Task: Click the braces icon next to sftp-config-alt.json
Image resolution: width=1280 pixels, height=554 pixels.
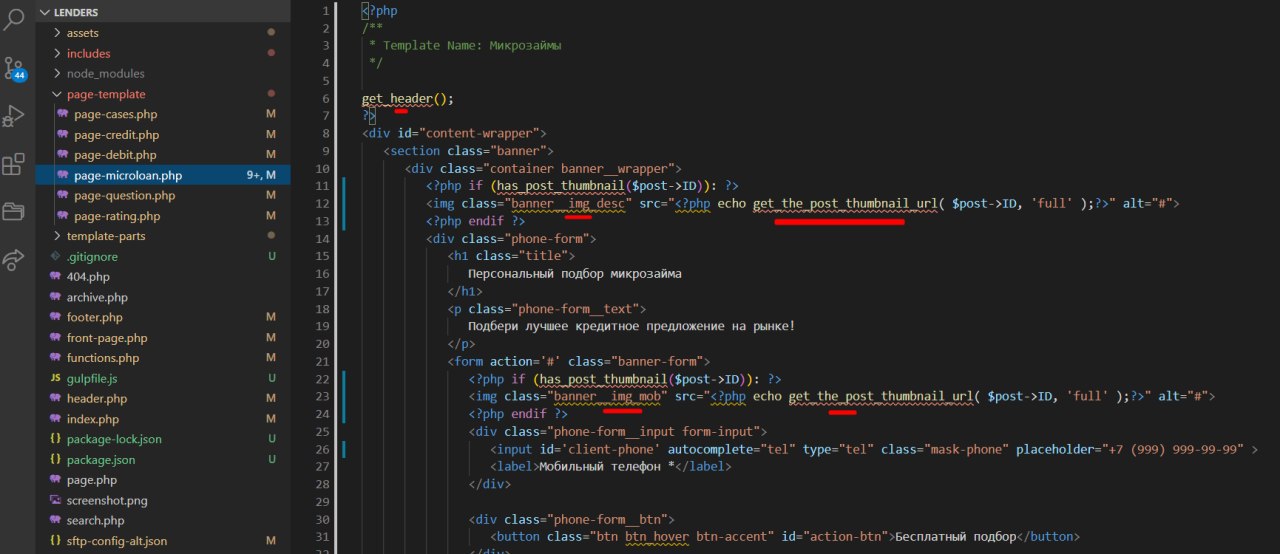Action: 56,541
